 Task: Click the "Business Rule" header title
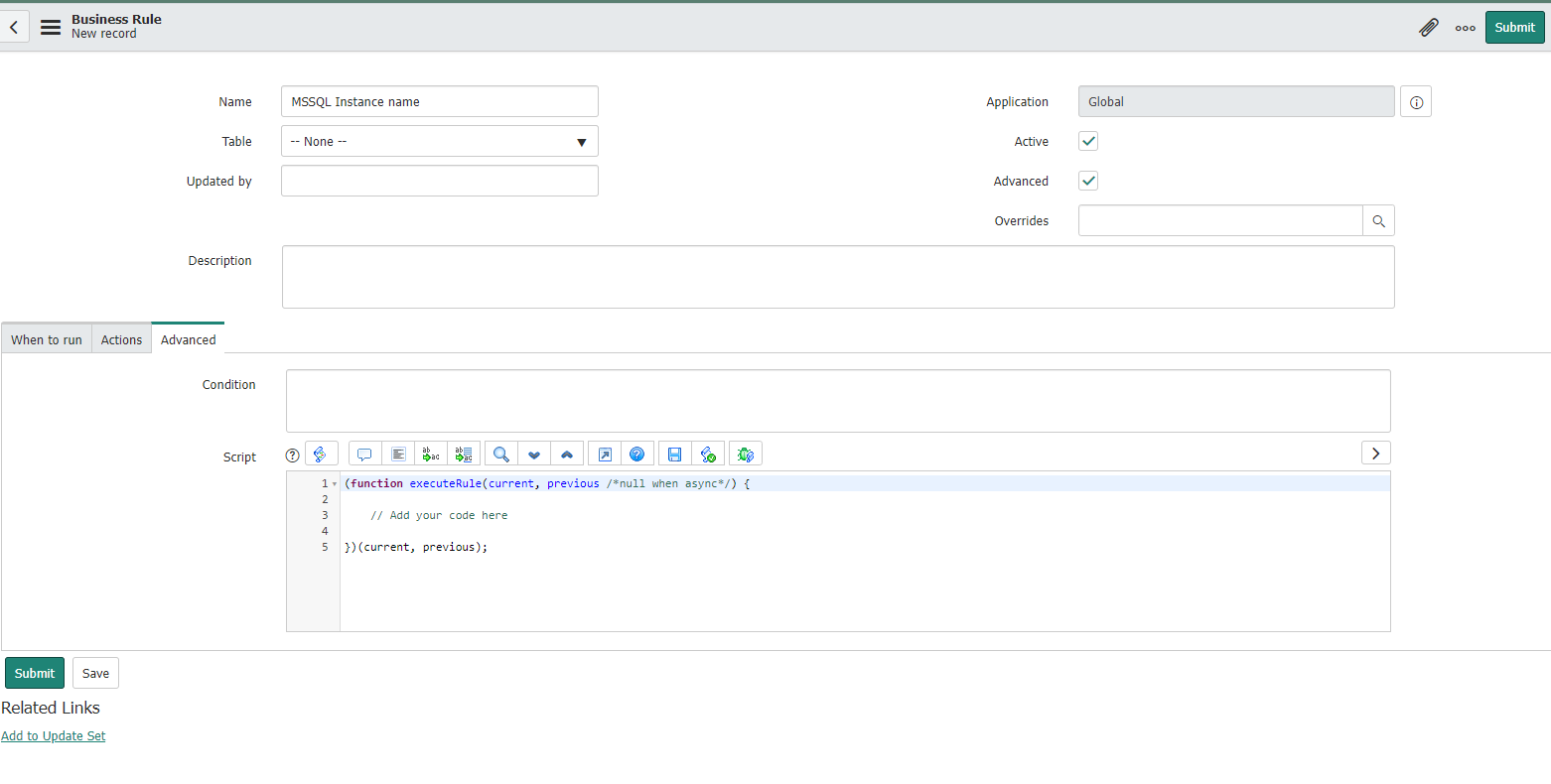pyautogui.click(x=116, y=19)
